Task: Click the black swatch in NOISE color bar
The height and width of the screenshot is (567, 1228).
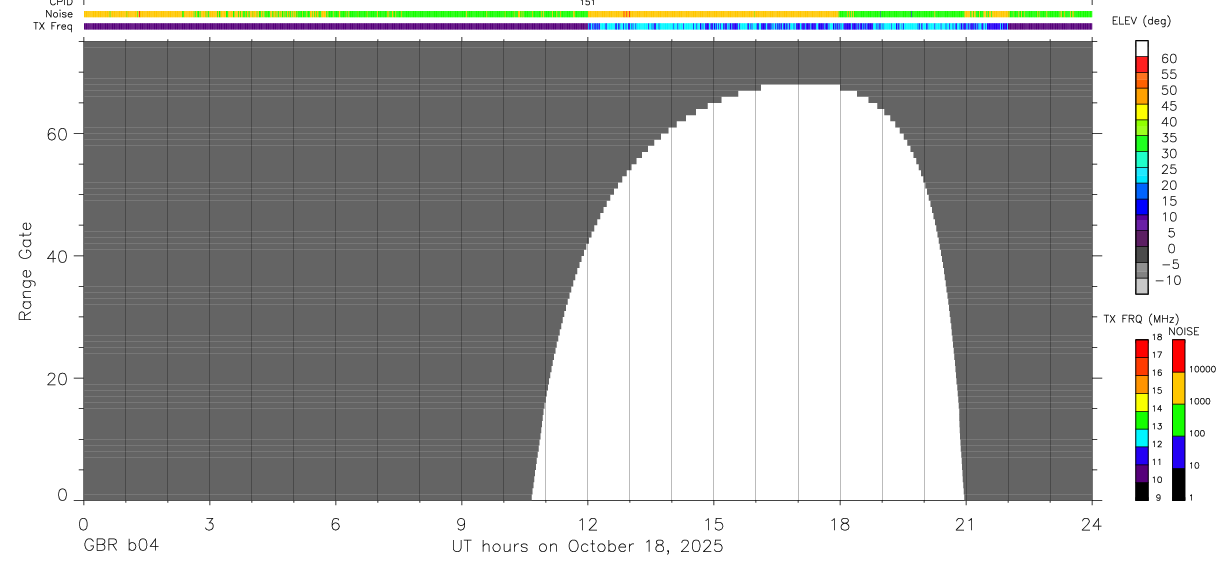Action: click(1178, 484)
